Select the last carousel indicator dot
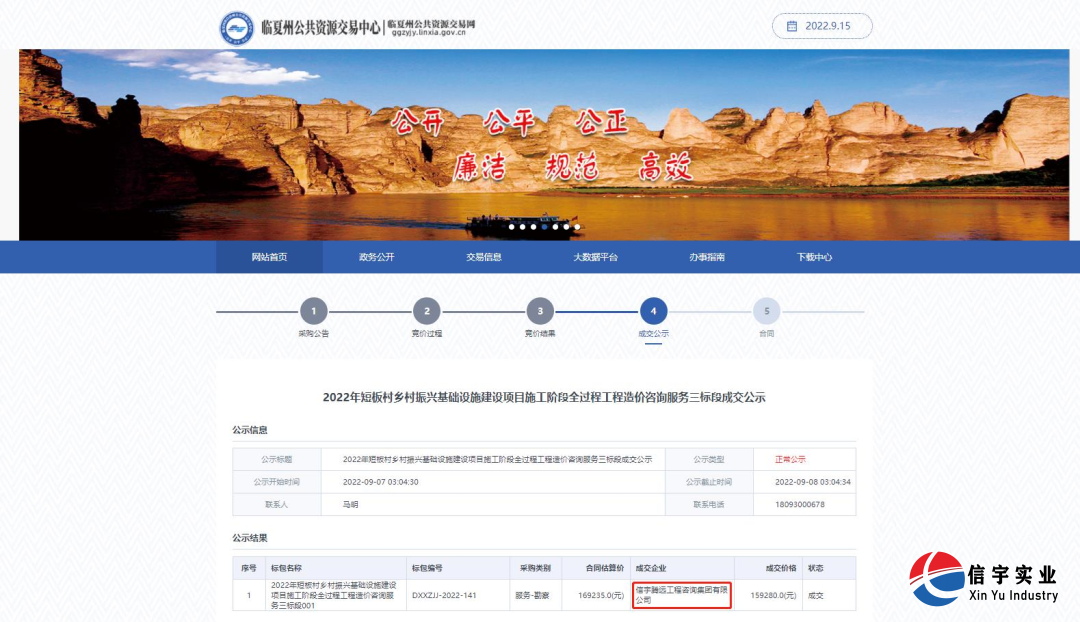The image size is (1080, 622). [x=577, y=227]
